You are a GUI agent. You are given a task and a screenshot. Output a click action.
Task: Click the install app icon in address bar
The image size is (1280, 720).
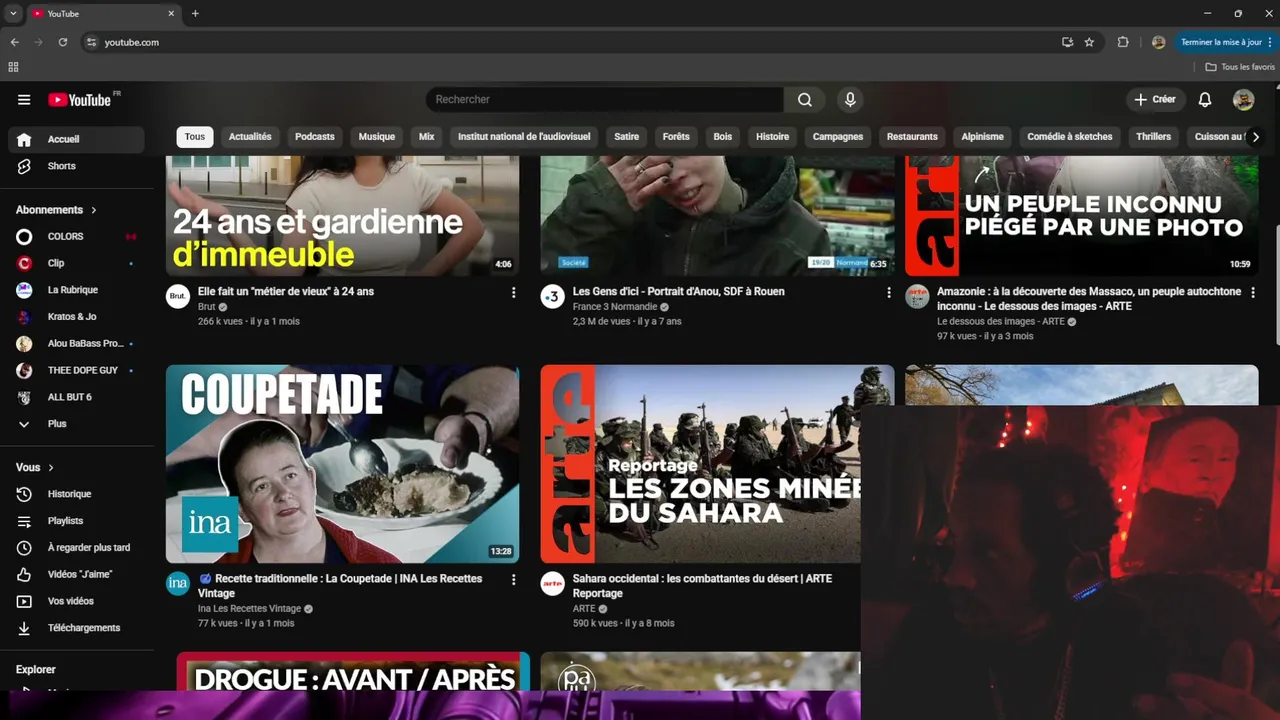[1067, 42]
